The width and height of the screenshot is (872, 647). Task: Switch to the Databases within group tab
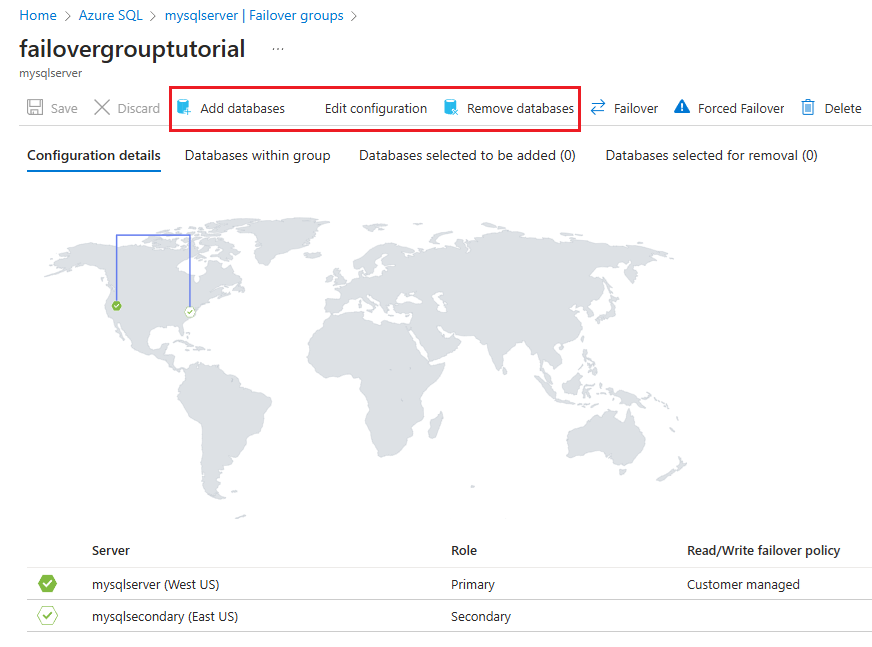(257, 156)
